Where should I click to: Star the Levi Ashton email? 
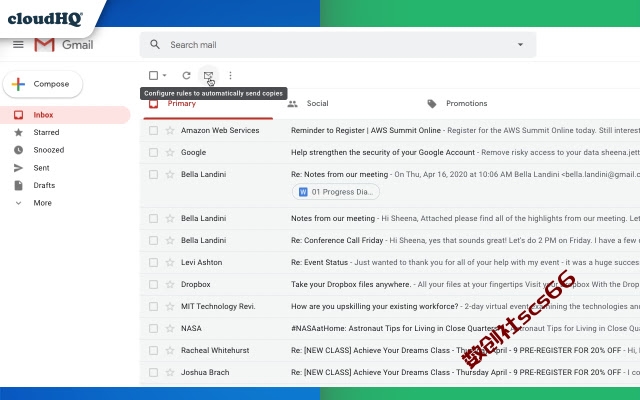[170, 262]
